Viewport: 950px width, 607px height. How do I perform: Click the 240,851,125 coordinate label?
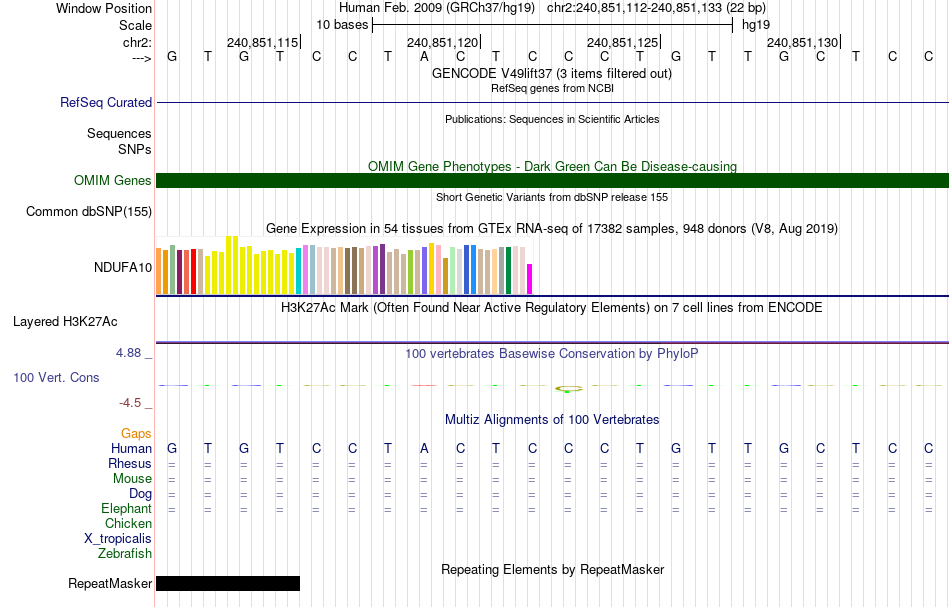point(622,42)
